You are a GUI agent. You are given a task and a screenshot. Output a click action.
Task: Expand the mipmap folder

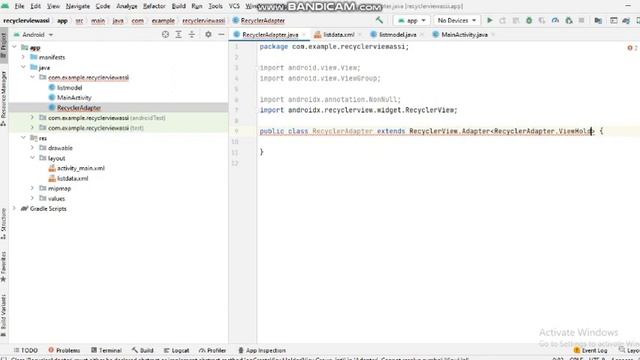[x=33, y=188]
